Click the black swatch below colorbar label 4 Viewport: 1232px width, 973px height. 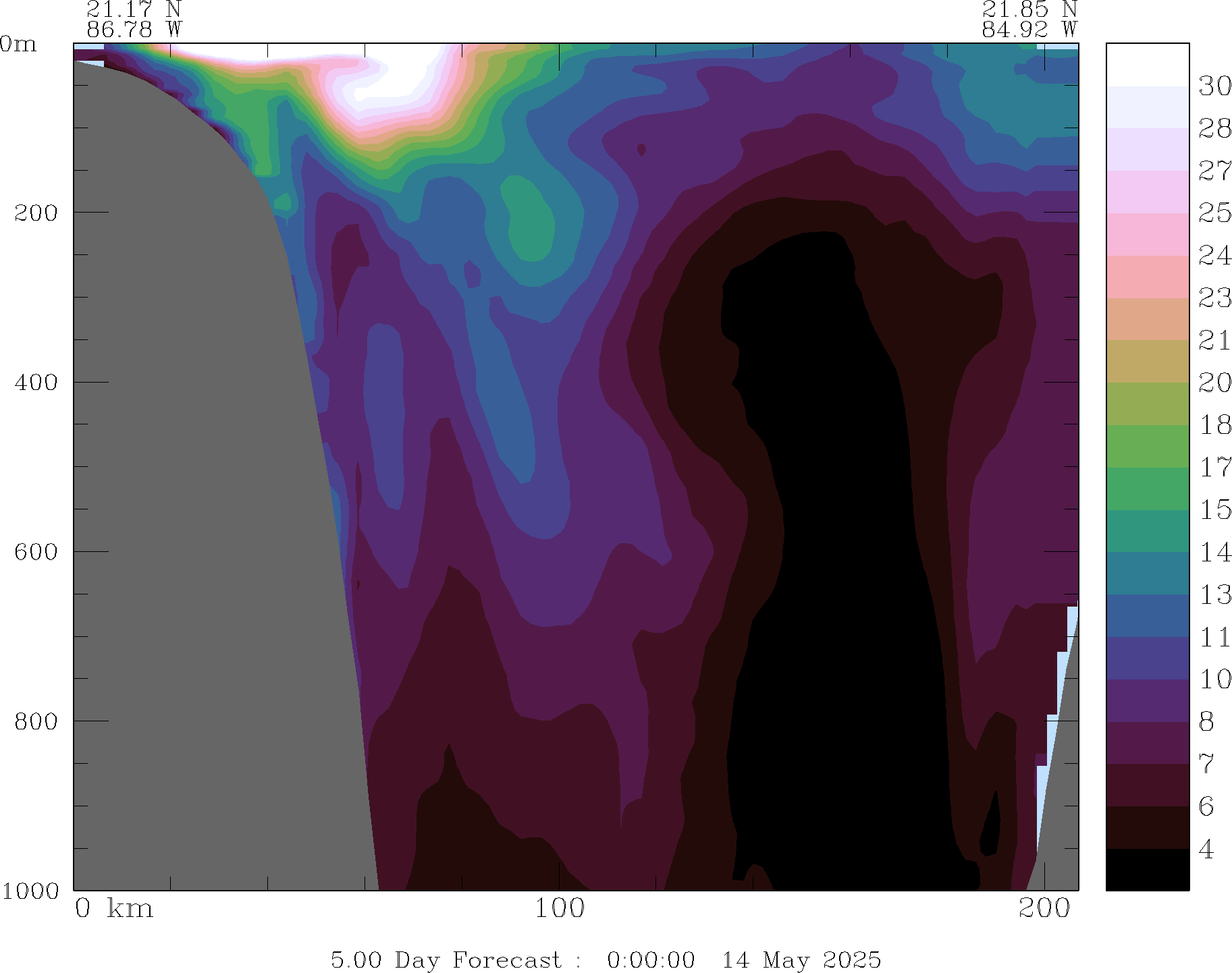1148,869
